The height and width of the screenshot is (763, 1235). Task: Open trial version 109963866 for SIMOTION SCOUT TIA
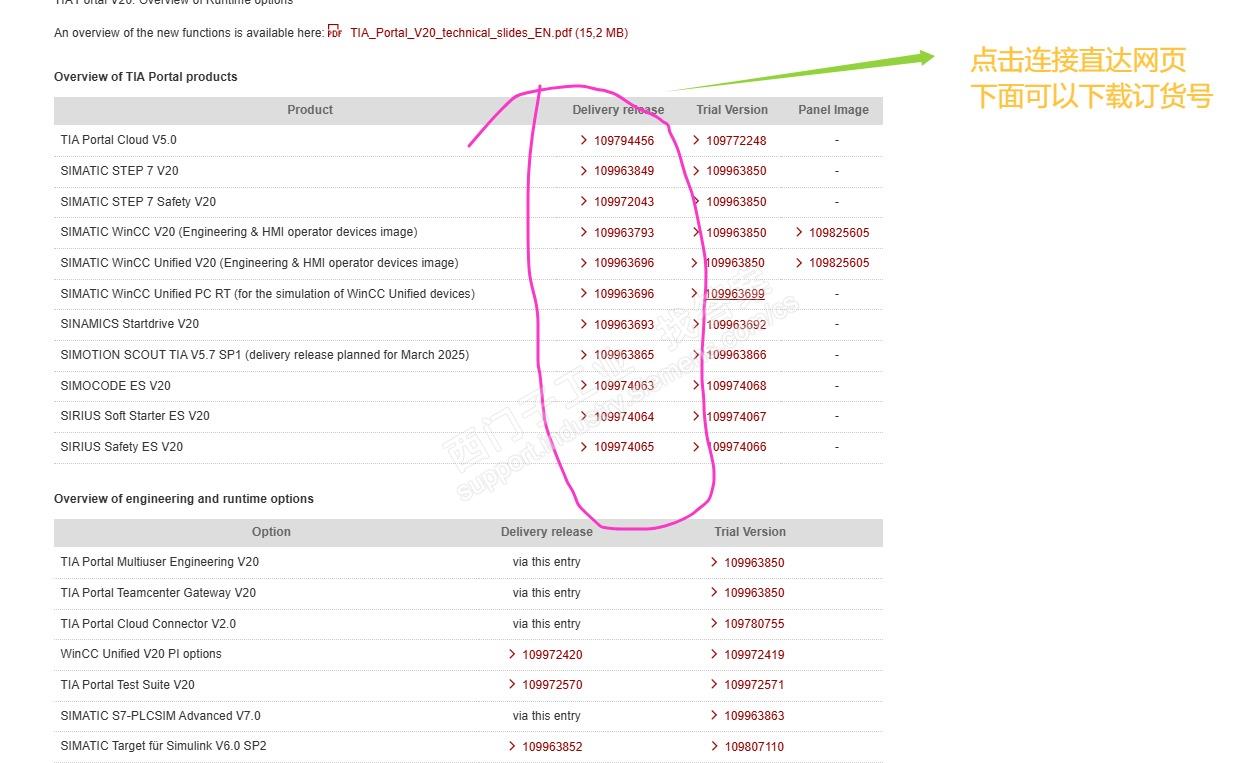pyautogui.click(x=736, y=355)
